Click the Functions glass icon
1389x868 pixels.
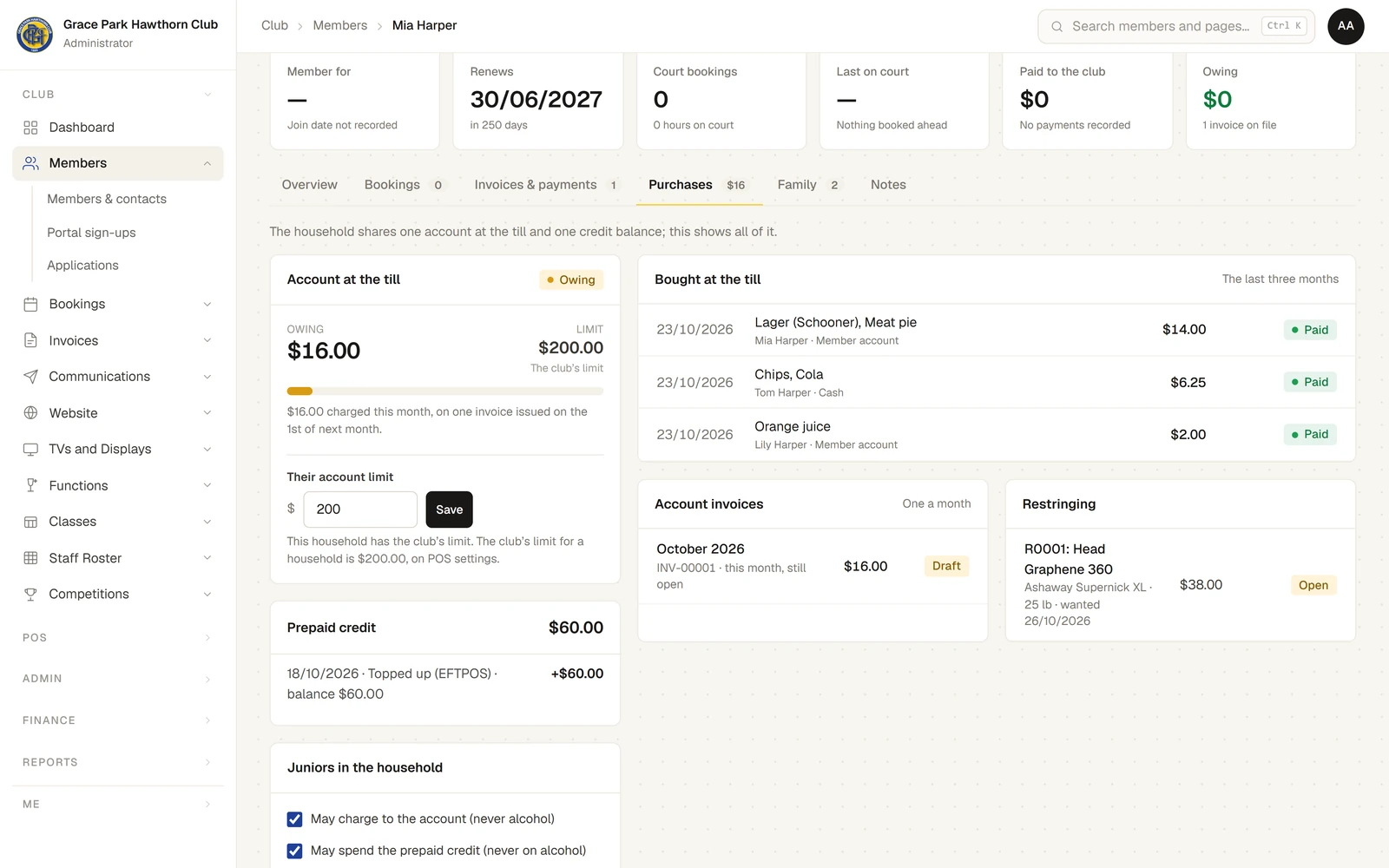click(x=30, y=485)
